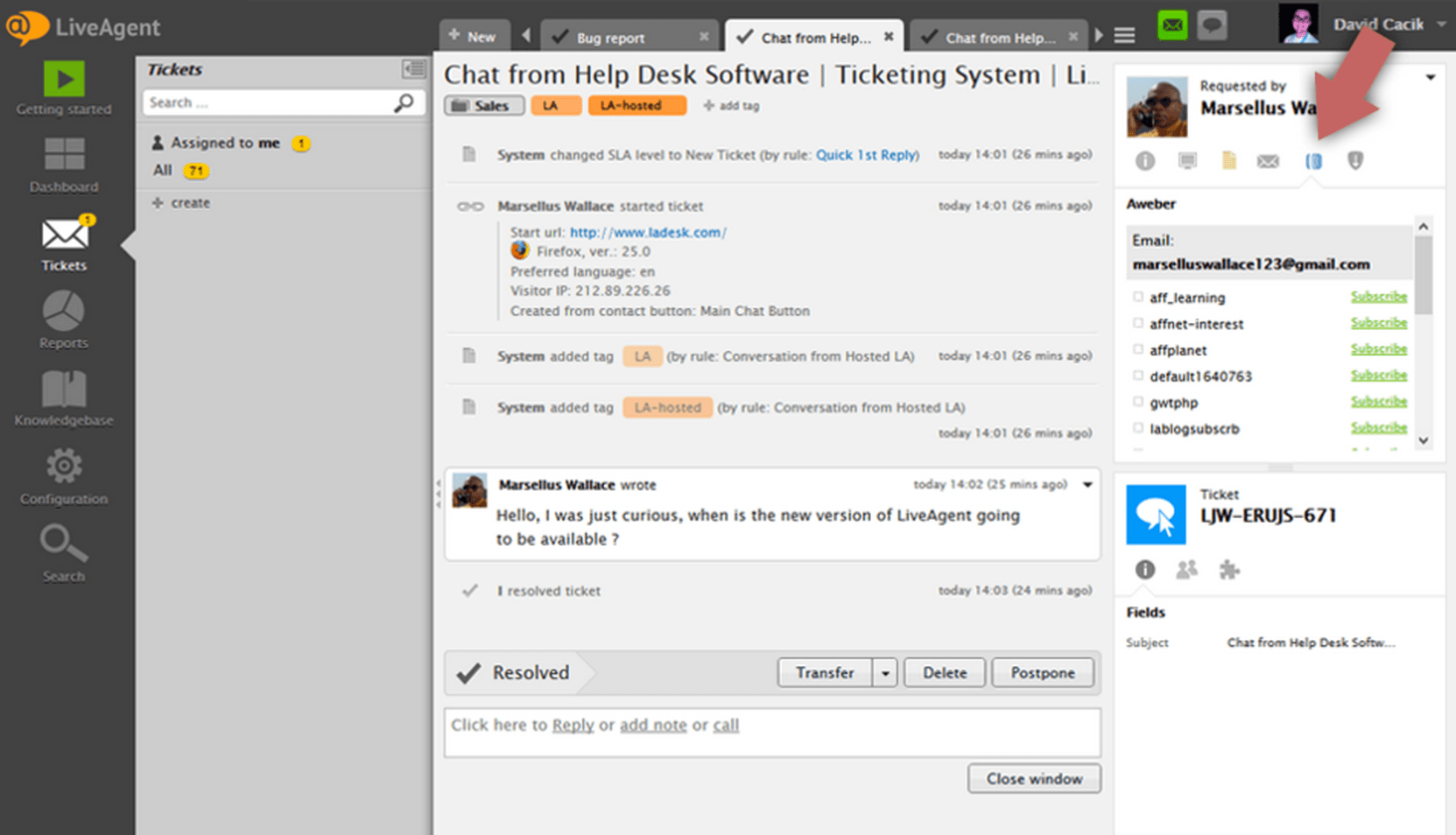The width and height of the screenshot is (1456, 835).
Task: Open ticket puzzle plugin icon
Action: point(1229,570)
